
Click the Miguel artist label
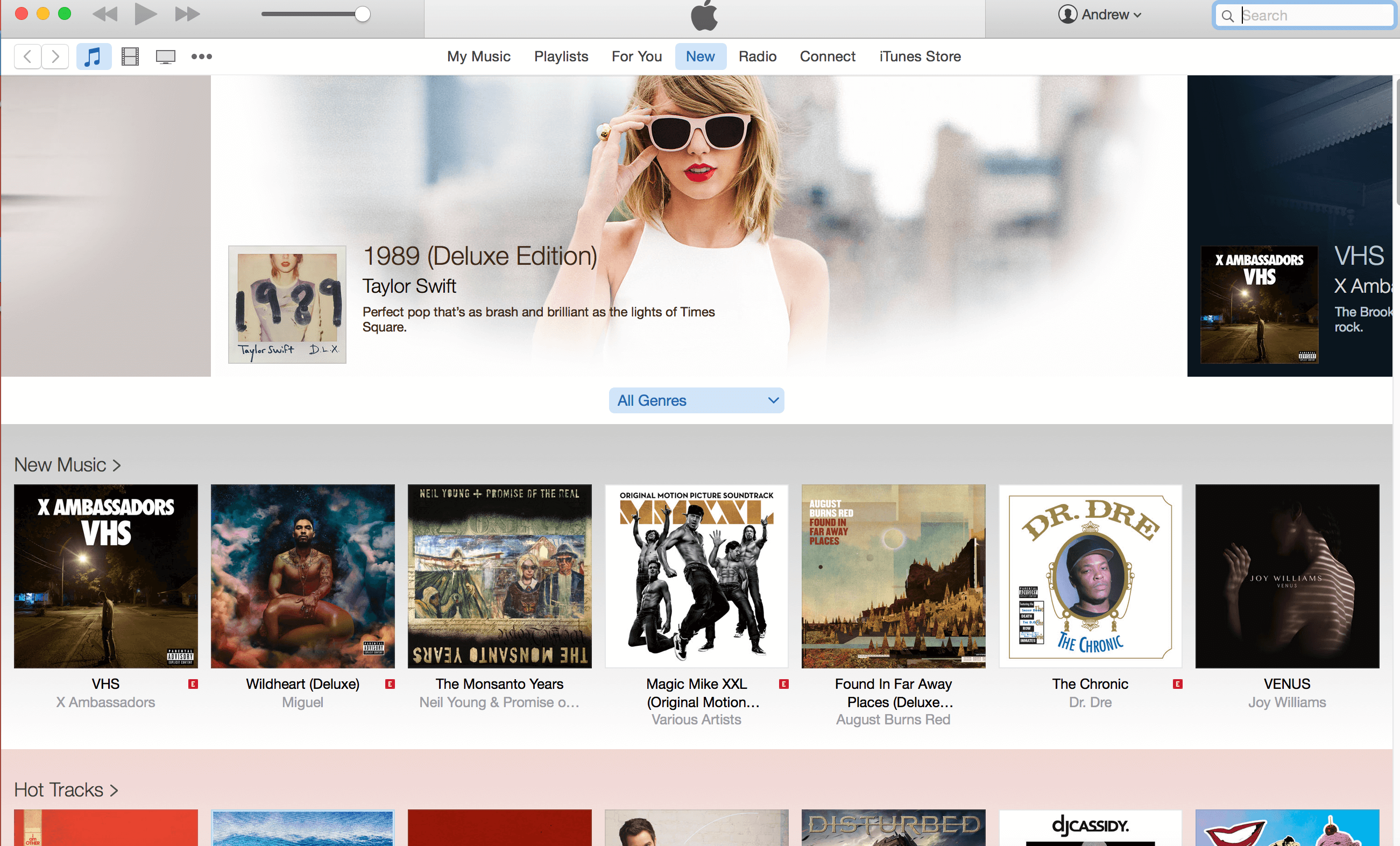(302, 702)
